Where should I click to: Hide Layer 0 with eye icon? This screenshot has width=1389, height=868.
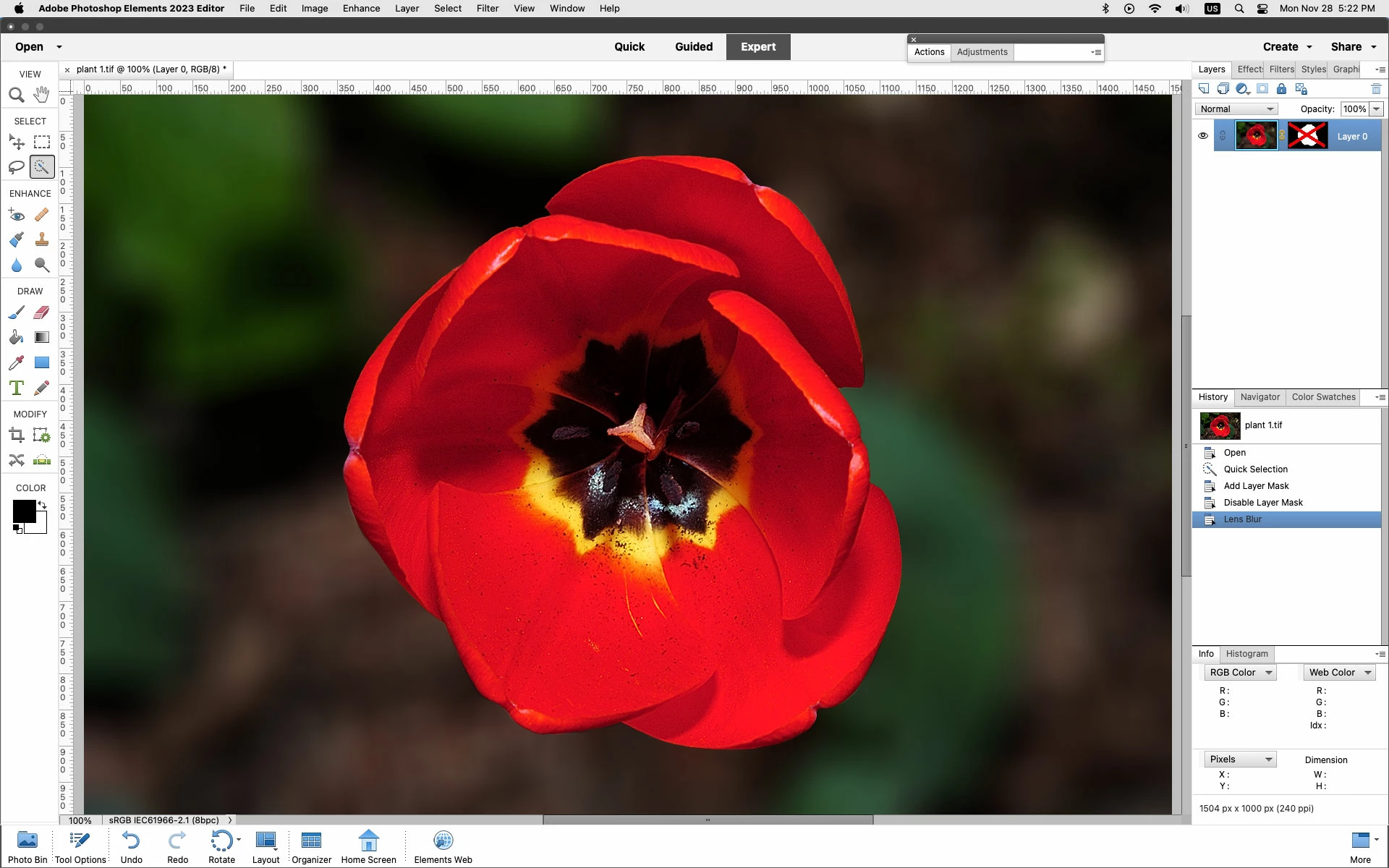(x=1203, y=136)
